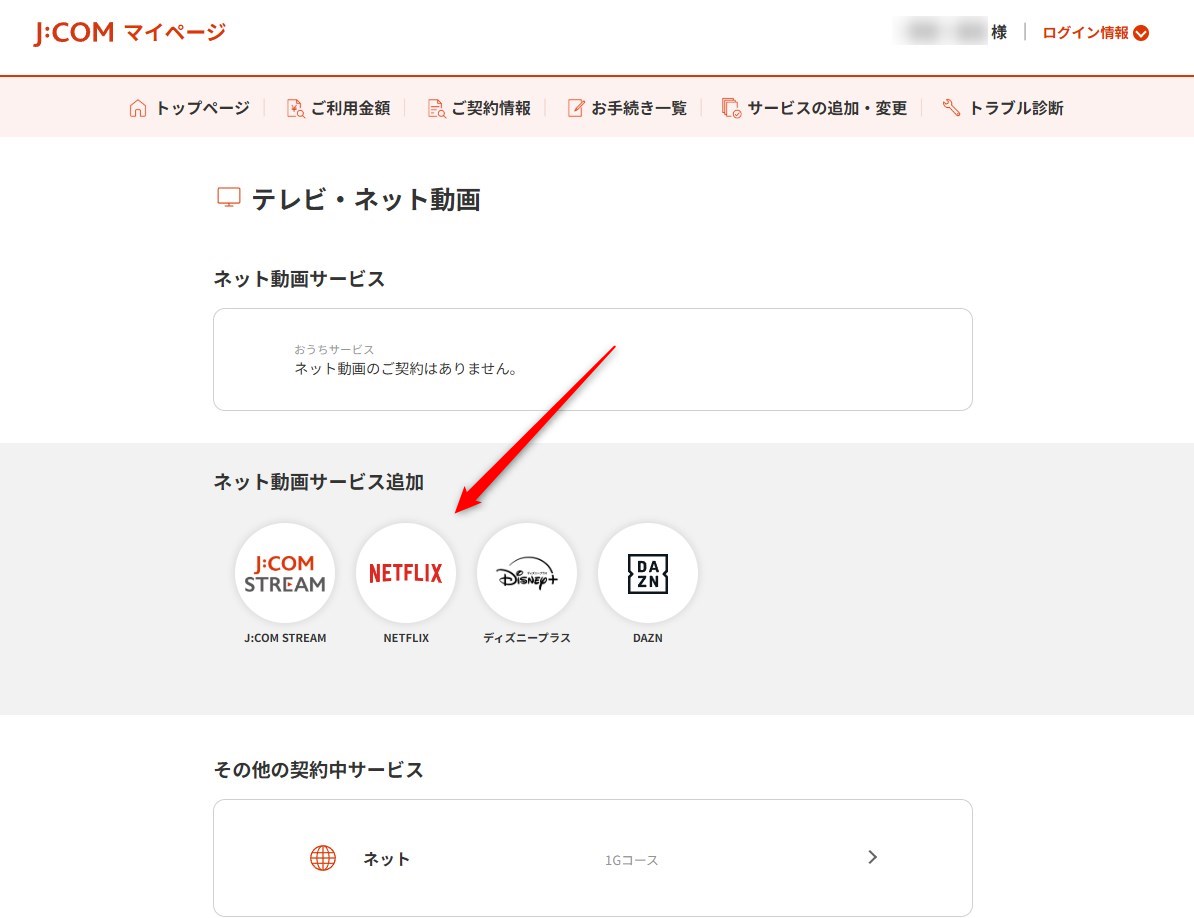1194x918 pixels.
Task: Expand the ログイン情報 dropdown arrow
Action: (x=1141, y=33)
